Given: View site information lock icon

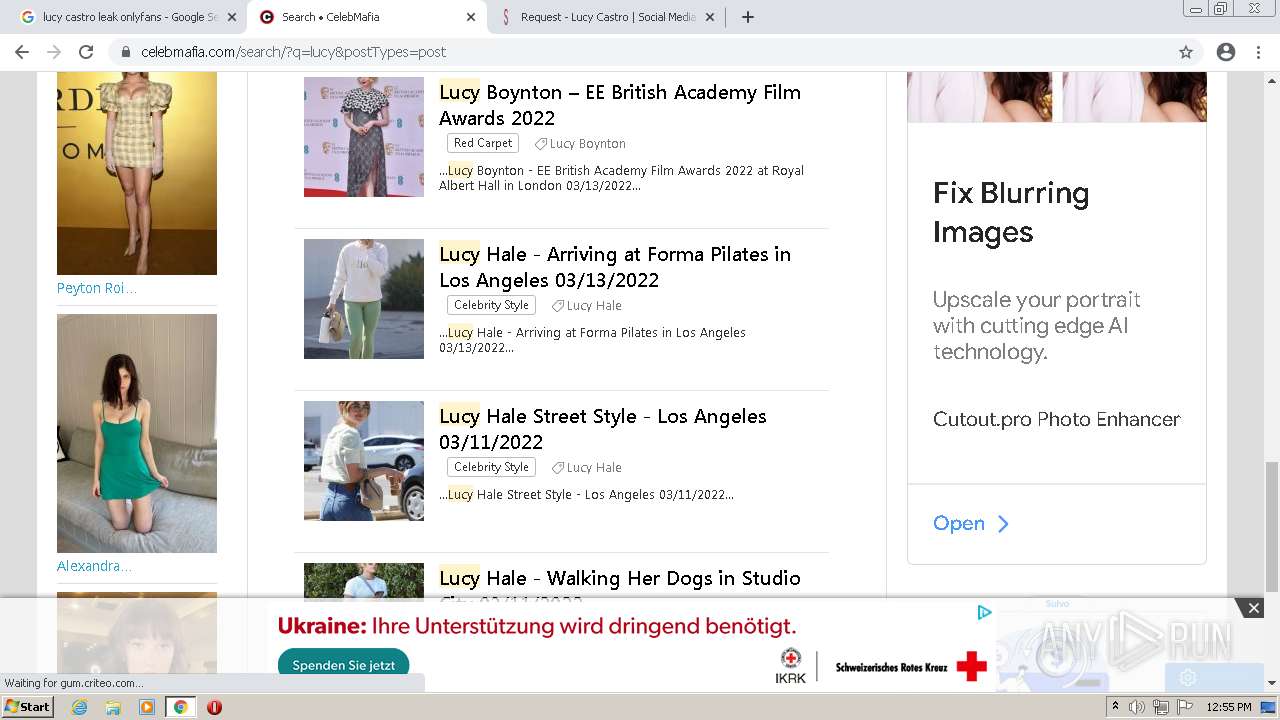Looking at the screenshot, I should click(126, 52).
